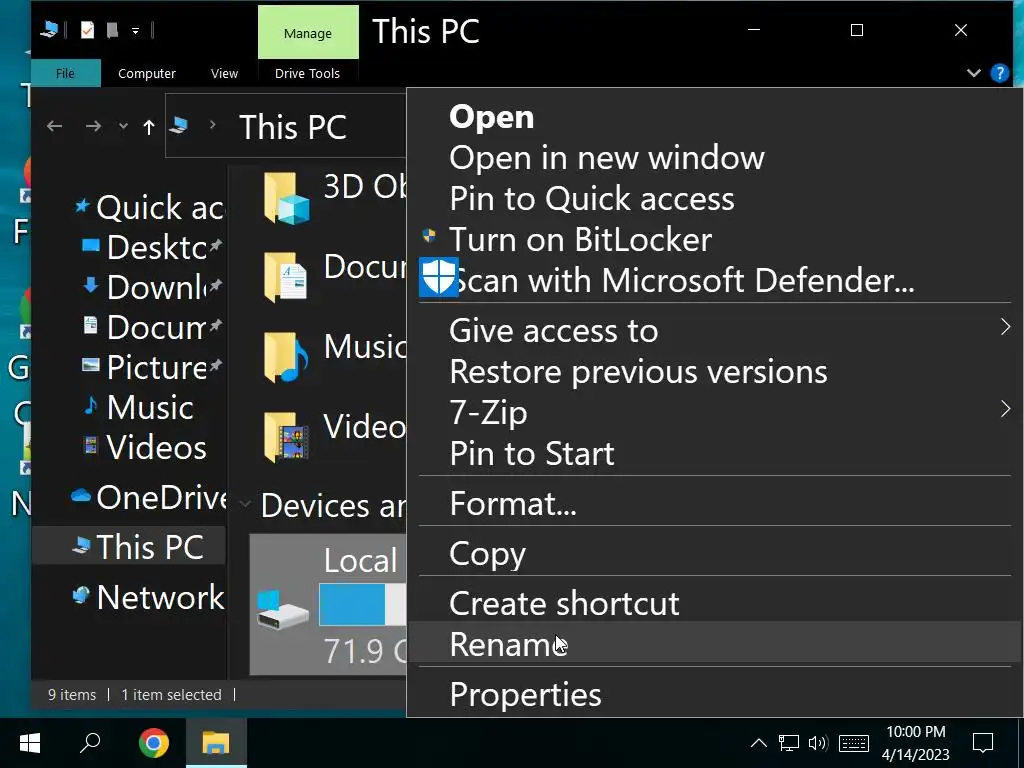Open the File ribbon tab
The image size is (1024, 768).
tap(65, 73)
